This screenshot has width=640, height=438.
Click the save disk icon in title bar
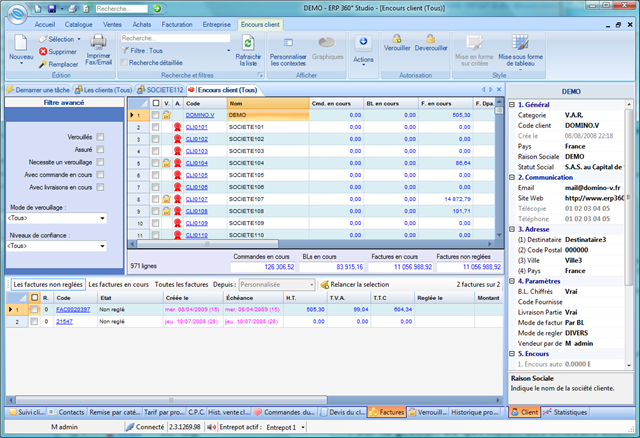51,9
